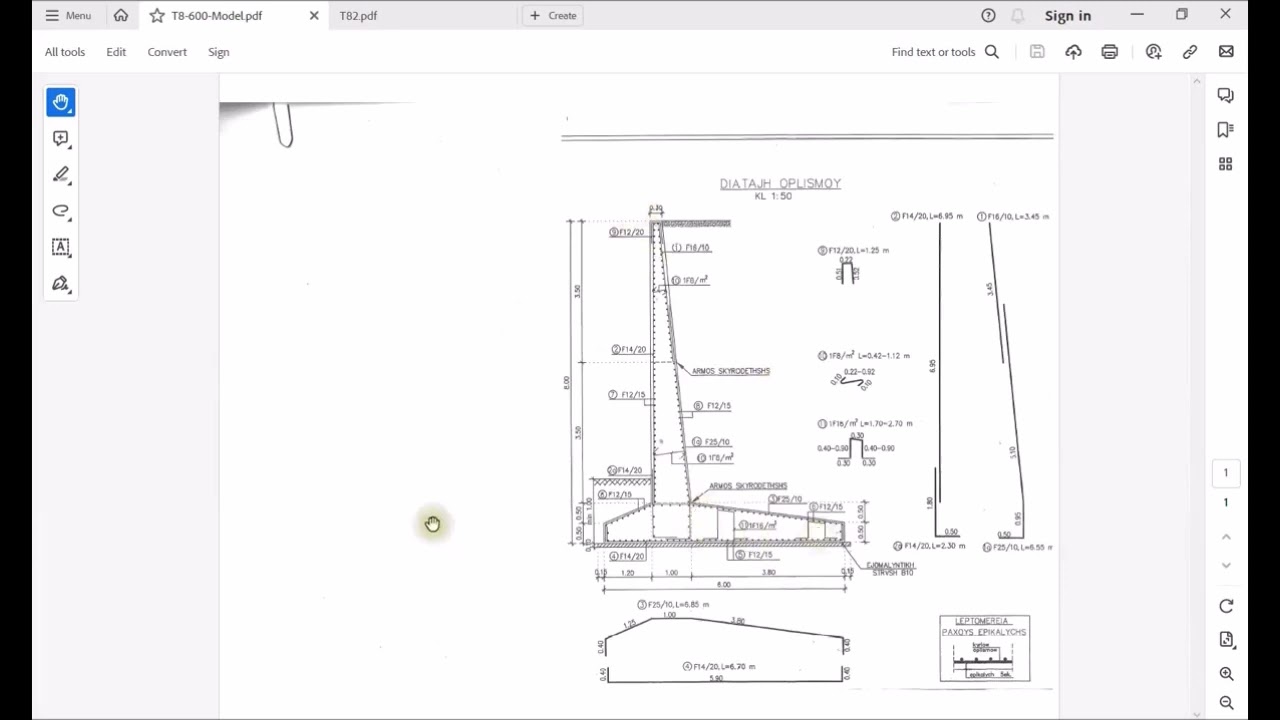The height and width of the screenshot is (720, 1280).
Task: Select the freehand Draw tool
Action: tap(61, 211)
